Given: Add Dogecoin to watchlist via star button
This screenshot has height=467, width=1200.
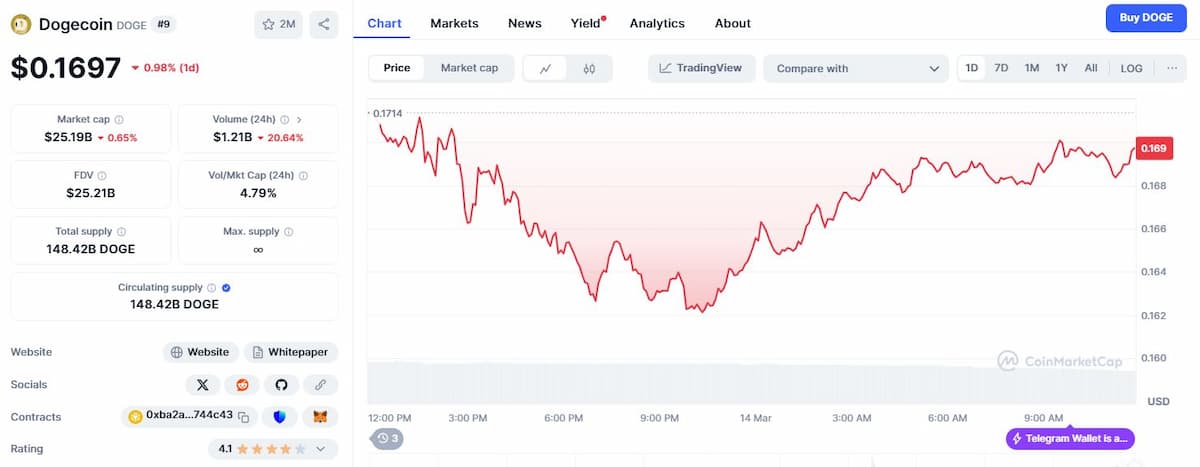Looking at the screenshot, I should tap(278, 24).
